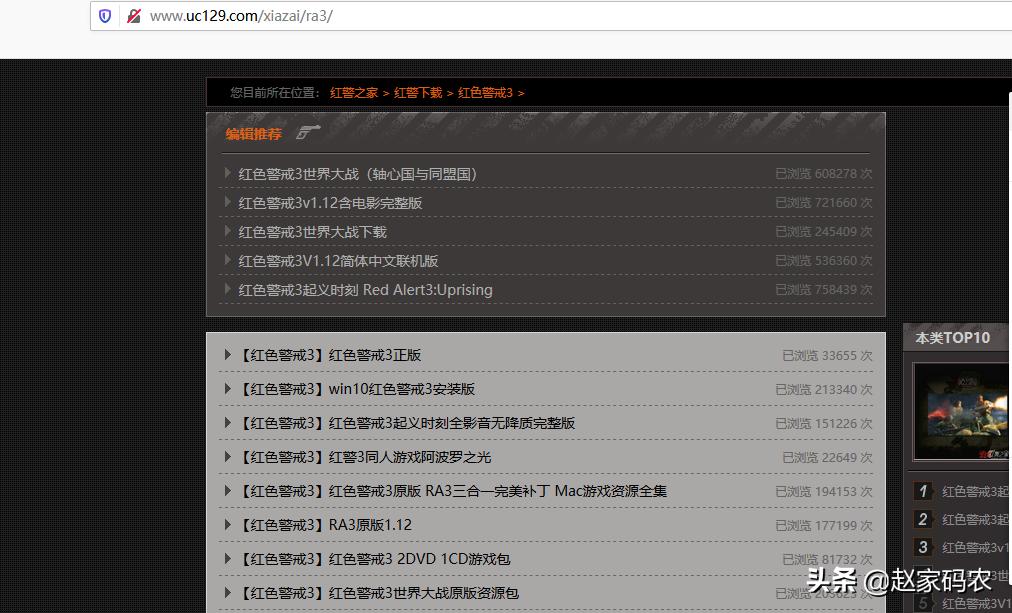
Task: Click the address bar URL field
Action: click(x=549, y=16)
